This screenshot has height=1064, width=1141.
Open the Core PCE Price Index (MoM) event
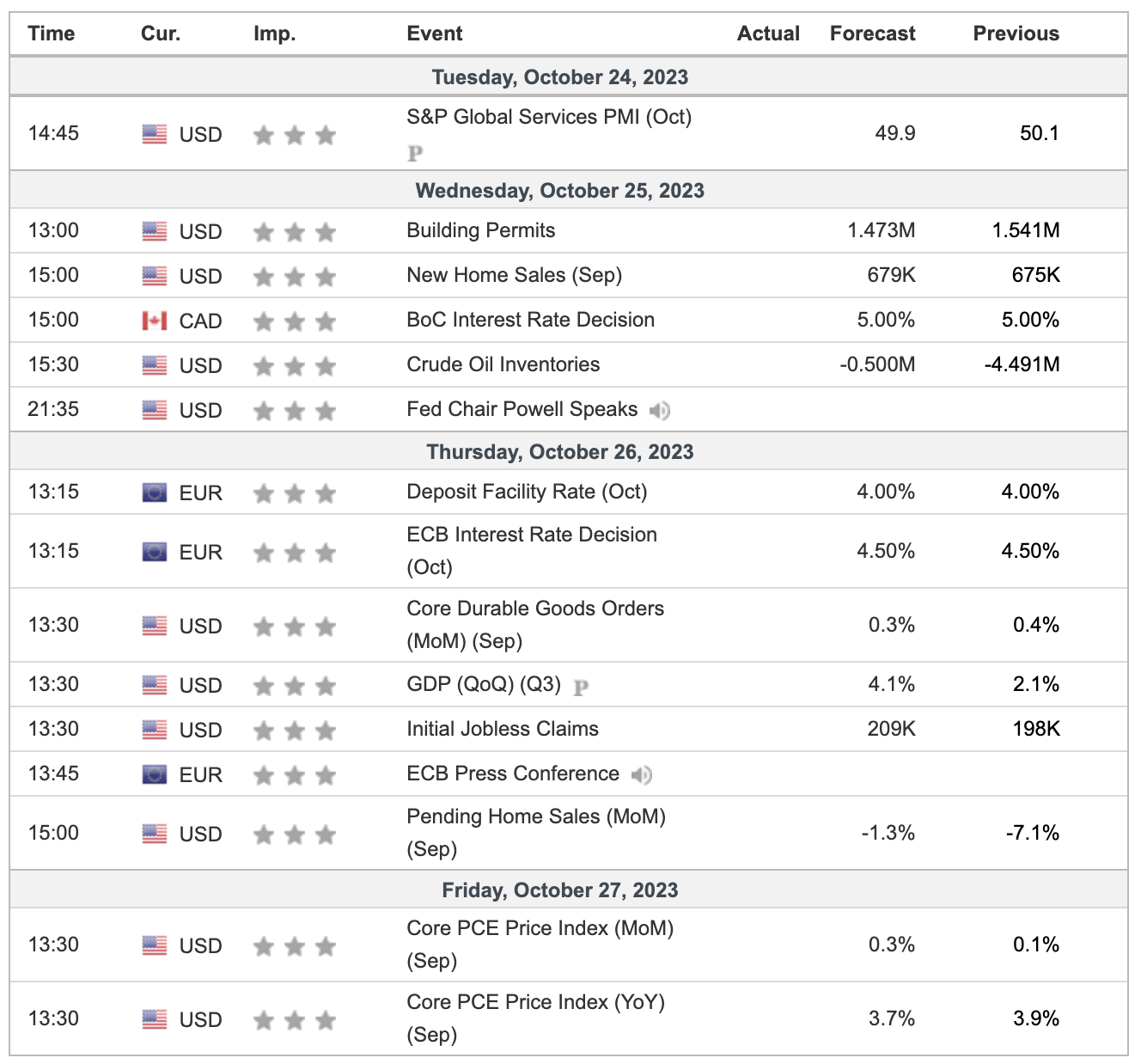pos(540,945)
